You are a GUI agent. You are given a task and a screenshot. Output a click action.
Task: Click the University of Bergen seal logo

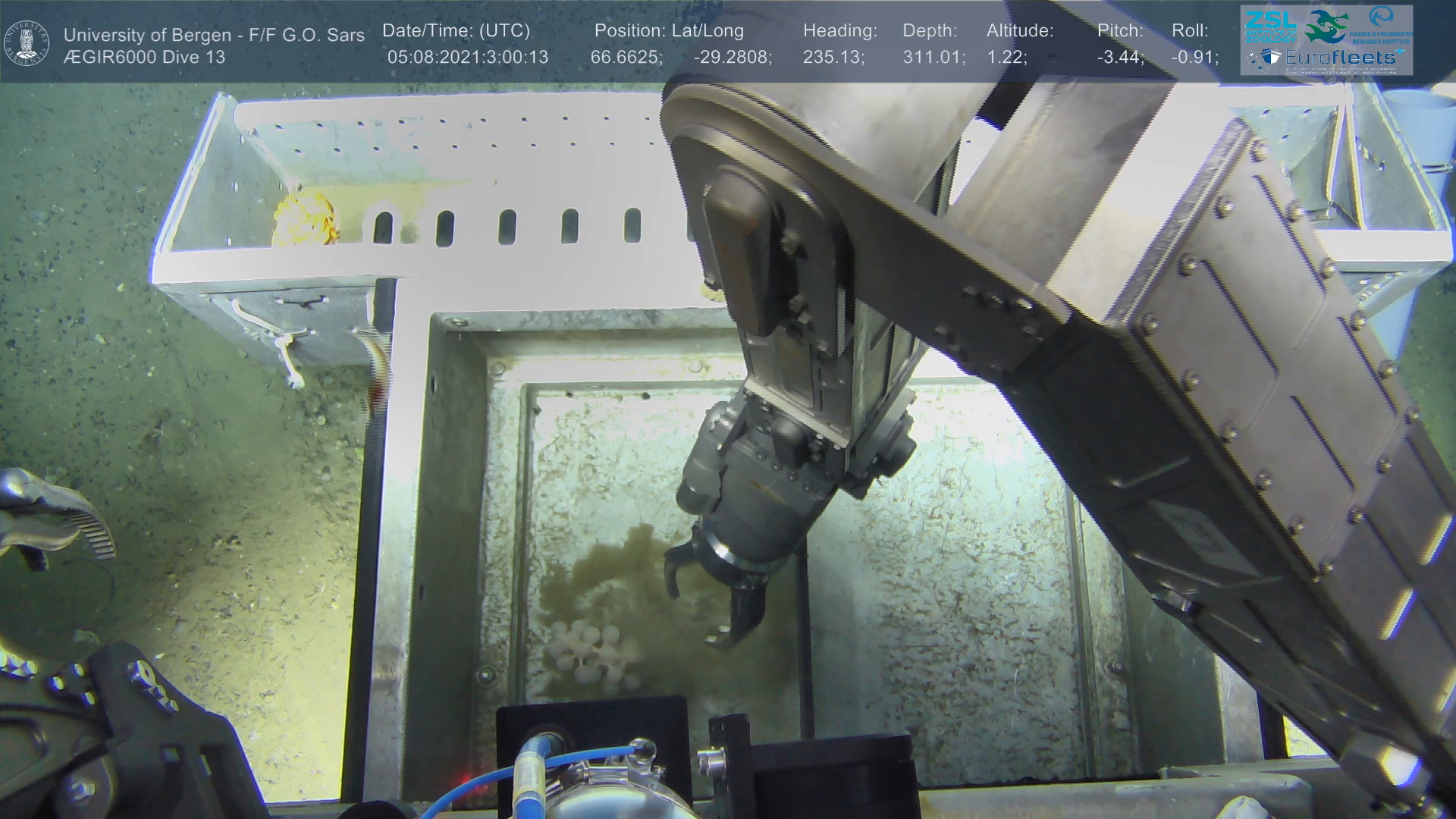pyautogui.click(x=27, y=43)
